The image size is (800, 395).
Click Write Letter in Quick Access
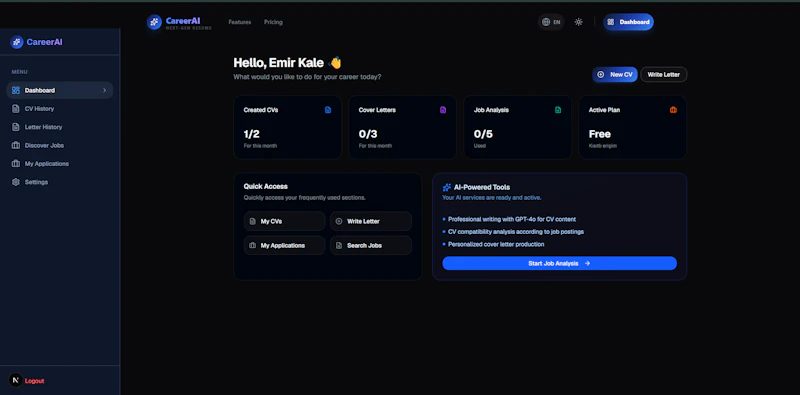(x=371, y=221)
